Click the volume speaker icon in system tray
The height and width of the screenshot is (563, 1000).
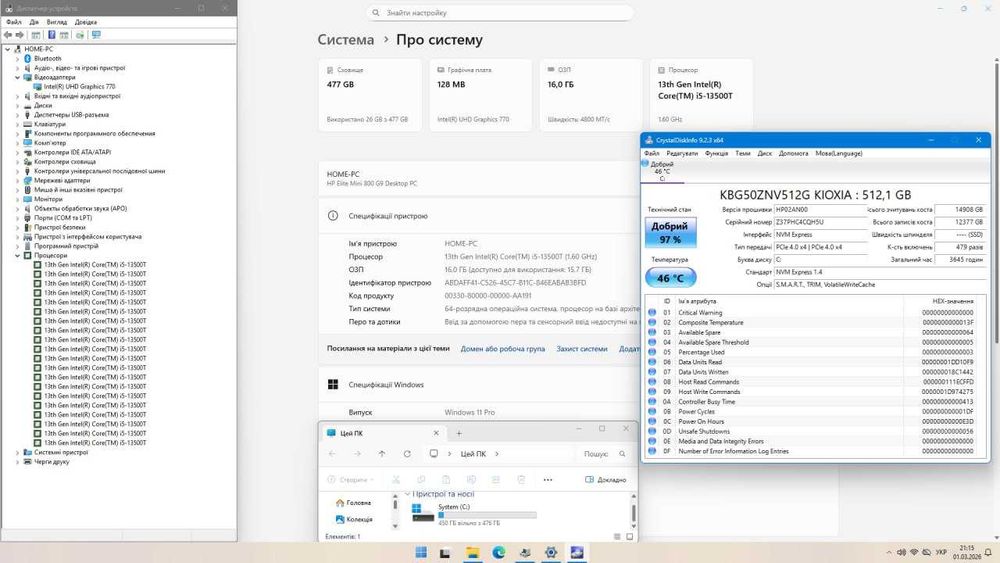pos(901,552)
